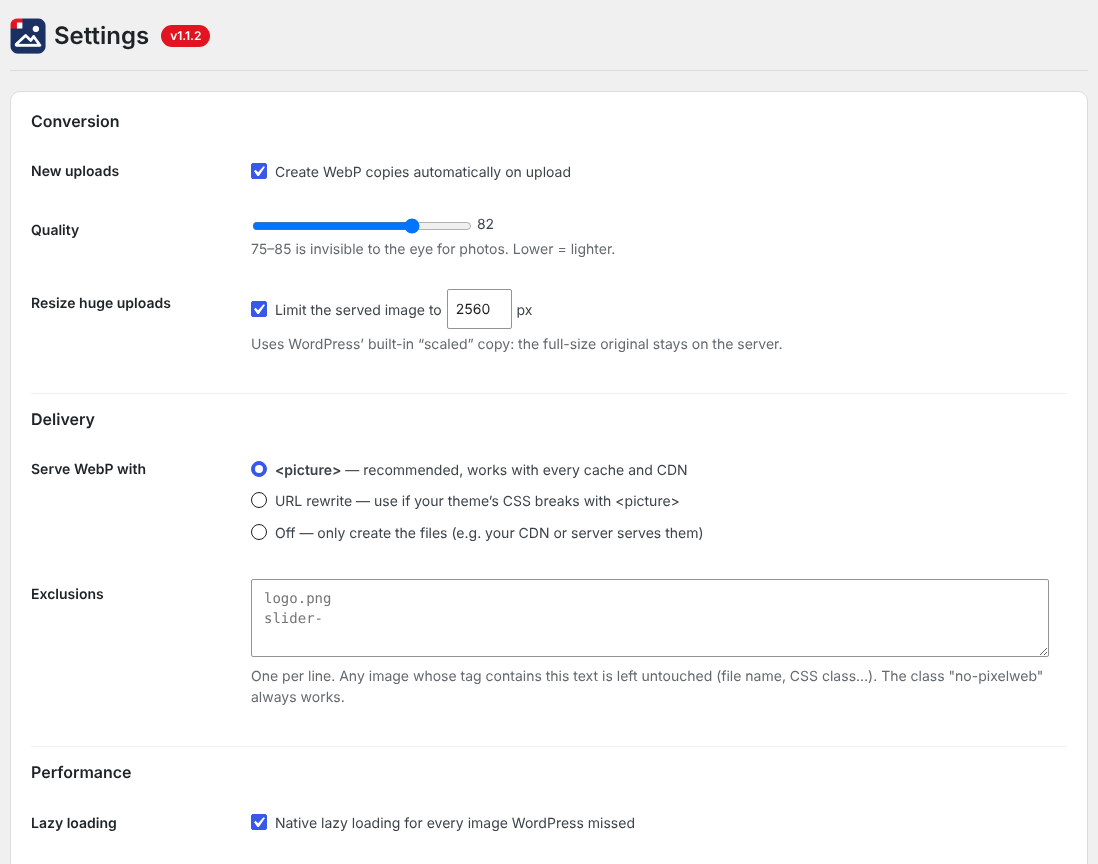The image size is (1098, 864).
Task: Click the 'px' unit text
Action: (524, 310)
